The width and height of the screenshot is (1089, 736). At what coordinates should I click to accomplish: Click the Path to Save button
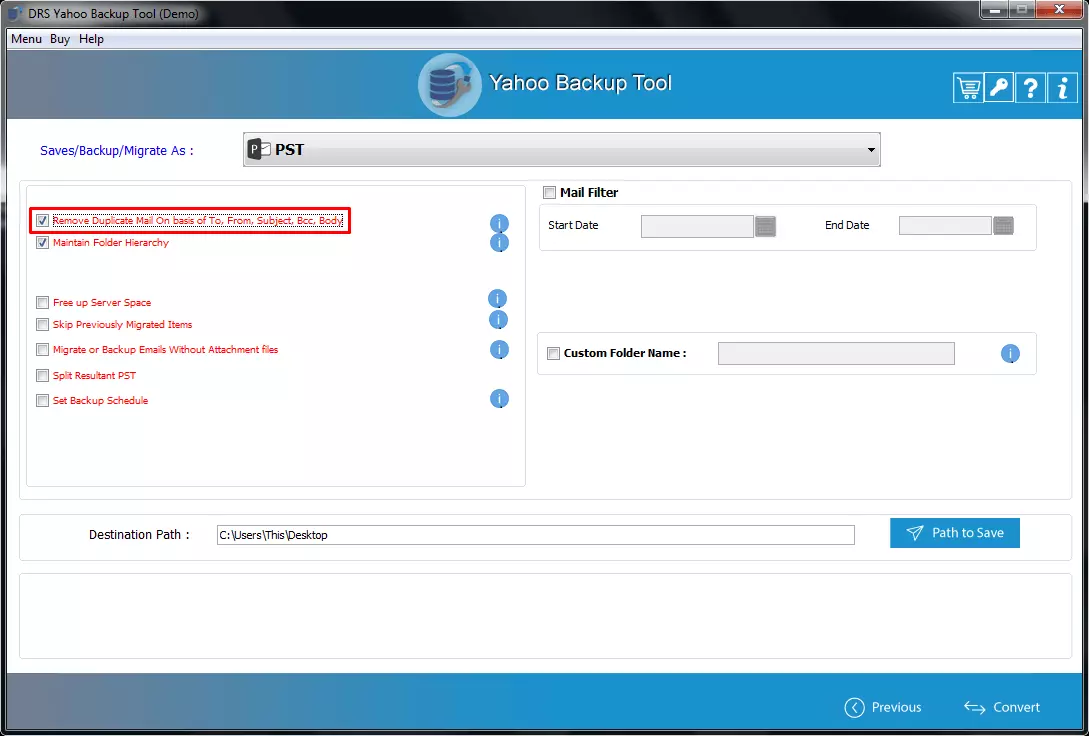955,533
